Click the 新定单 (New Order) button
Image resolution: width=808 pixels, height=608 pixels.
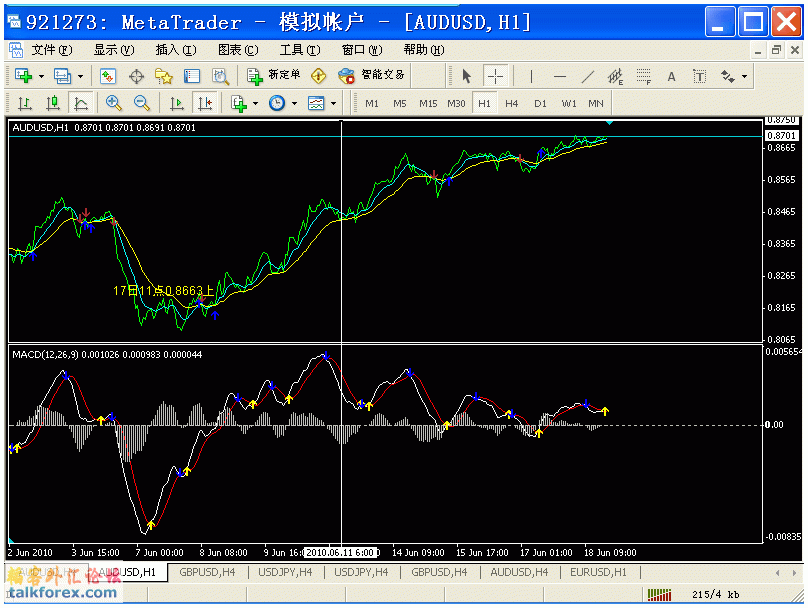274,75
